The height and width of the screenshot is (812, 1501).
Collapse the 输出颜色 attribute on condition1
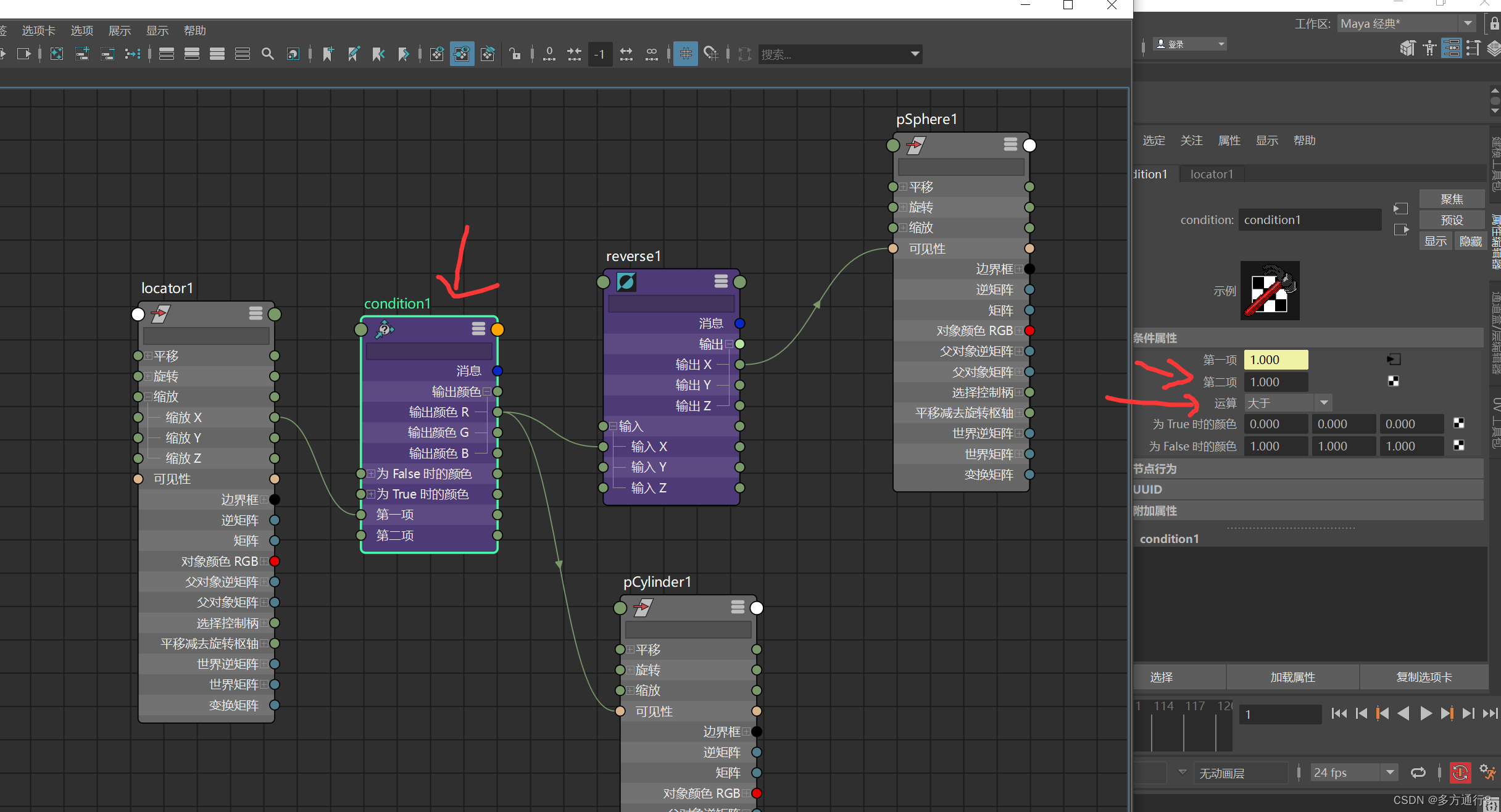487,392
